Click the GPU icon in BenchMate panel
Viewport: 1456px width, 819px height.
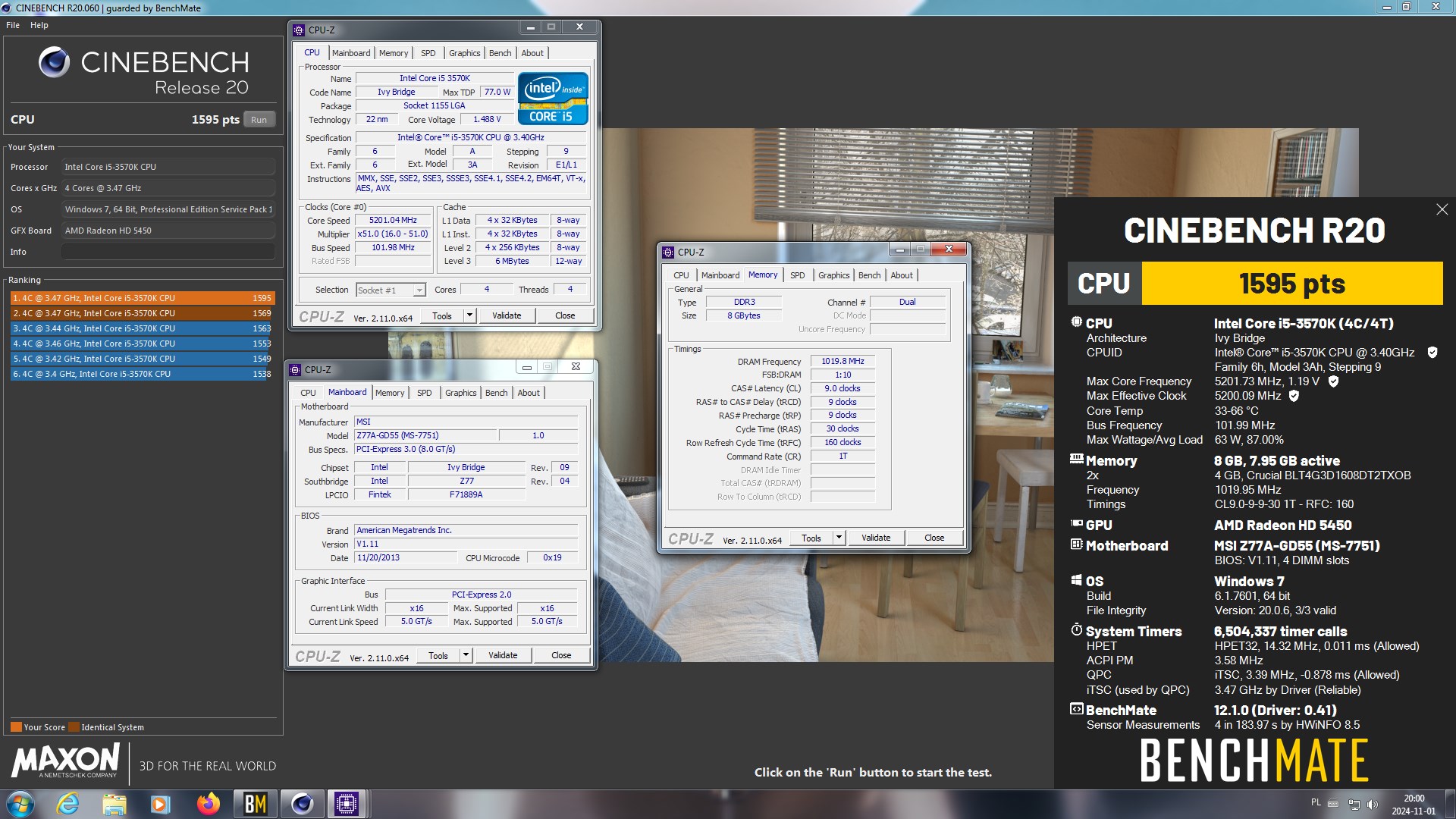(x=1076, y=523)
